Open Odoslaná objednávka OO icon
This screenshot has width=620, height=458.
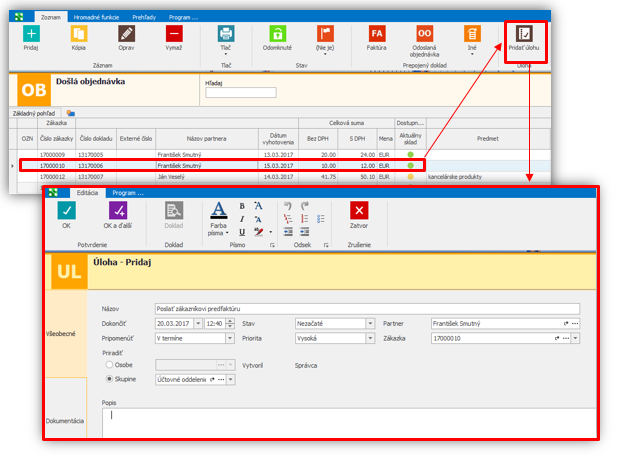(x=424, y=34)
